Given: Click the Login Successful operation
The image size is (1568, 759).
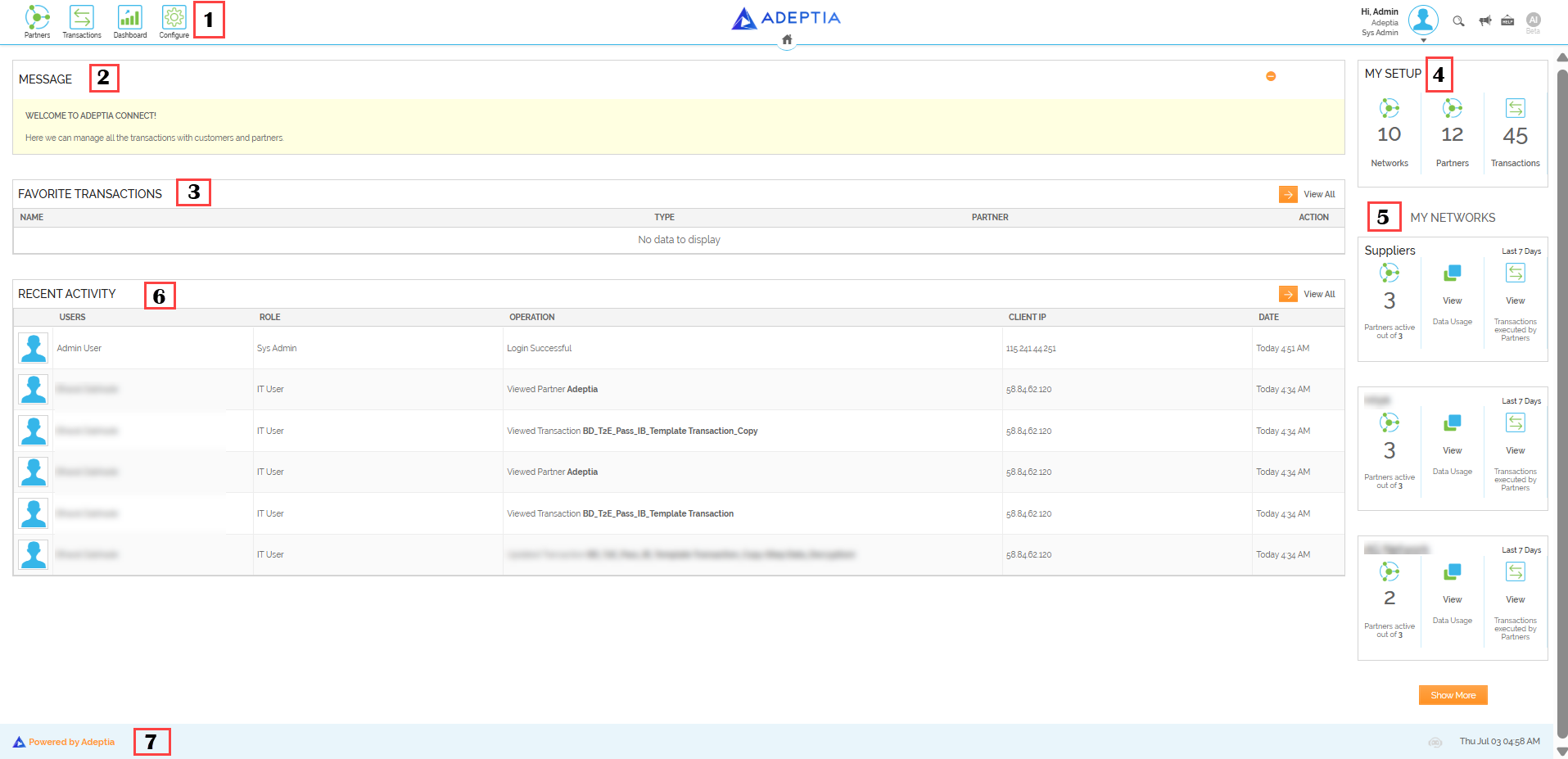Looking at the screenshot, I should [539, 348].
